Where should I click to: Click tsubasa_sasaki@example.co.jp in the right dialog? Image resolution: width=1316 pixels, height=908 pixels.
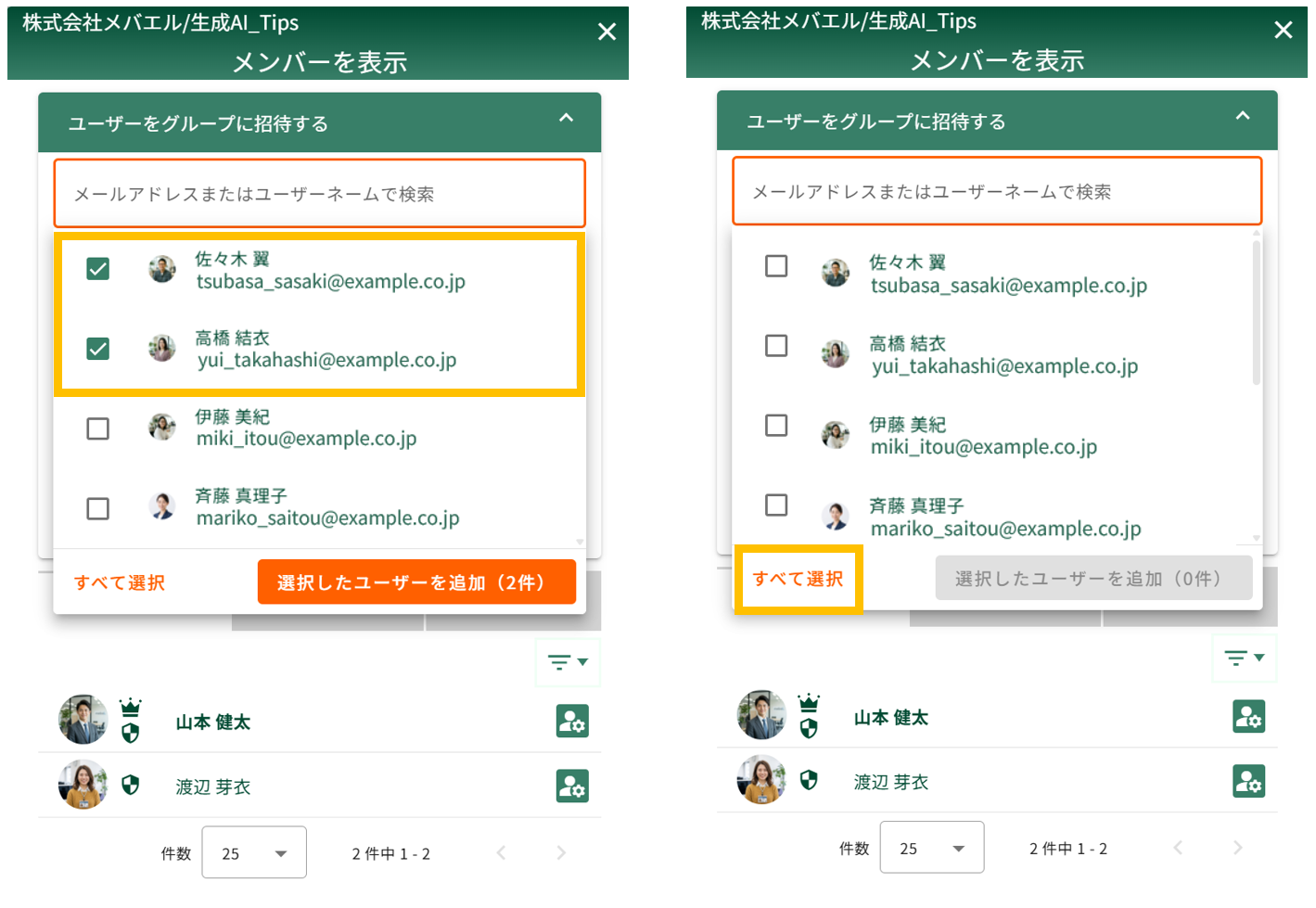click(x=1009, y=286)
